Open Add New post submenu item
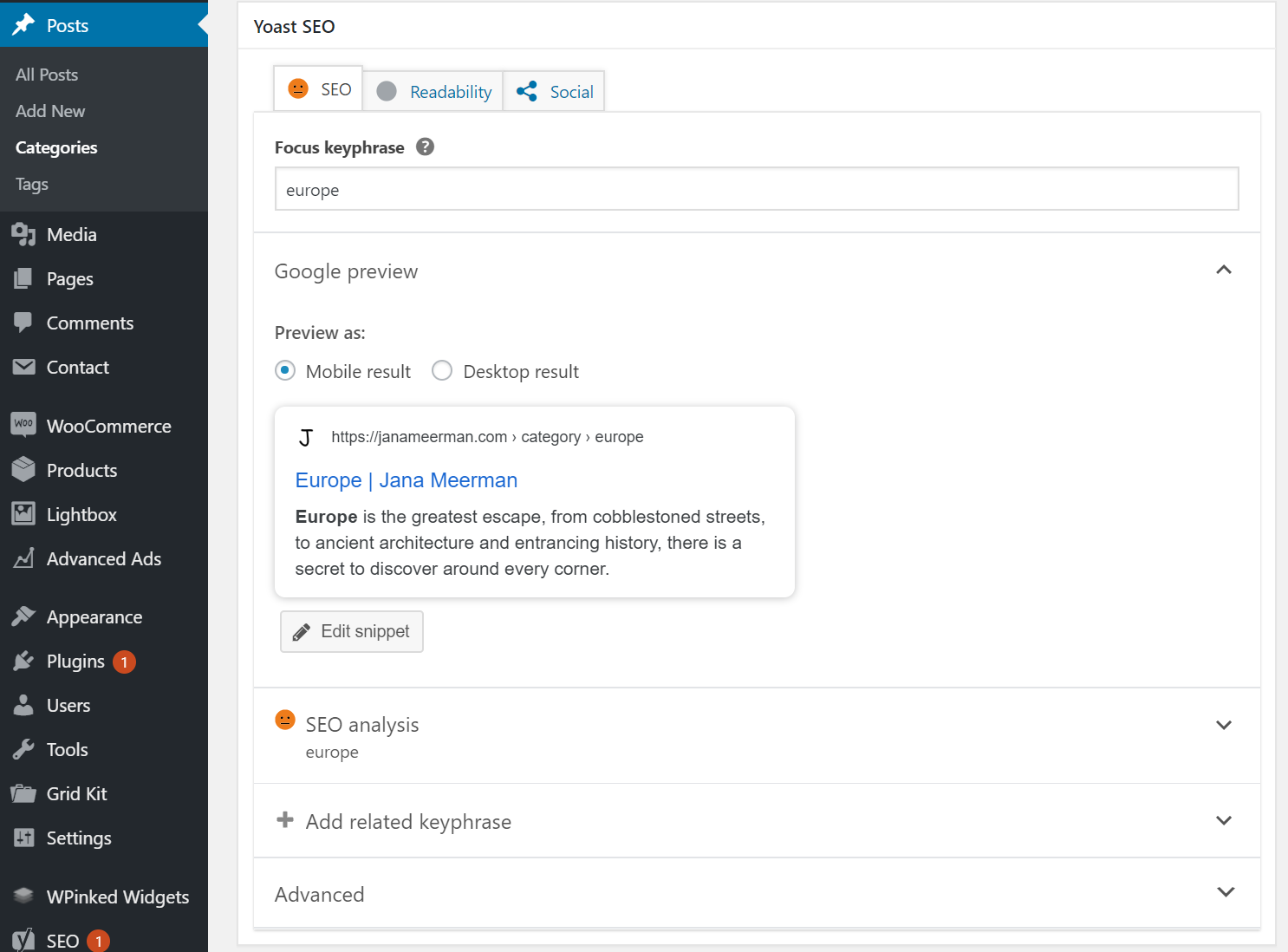Image resolution: width=1288 pixels, height=952 pixels. (x=50, y=111)
